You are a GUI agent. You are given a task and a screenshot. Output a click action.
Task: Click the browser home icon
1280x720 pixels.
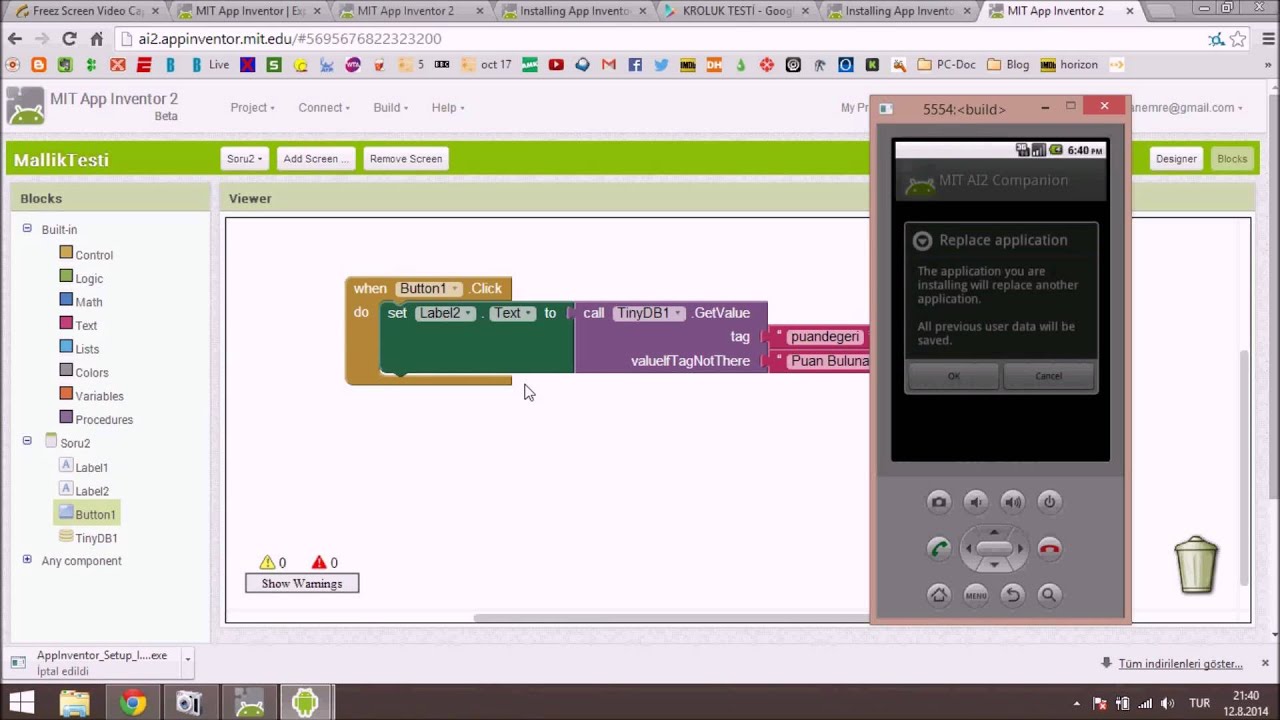coord(96,39)
